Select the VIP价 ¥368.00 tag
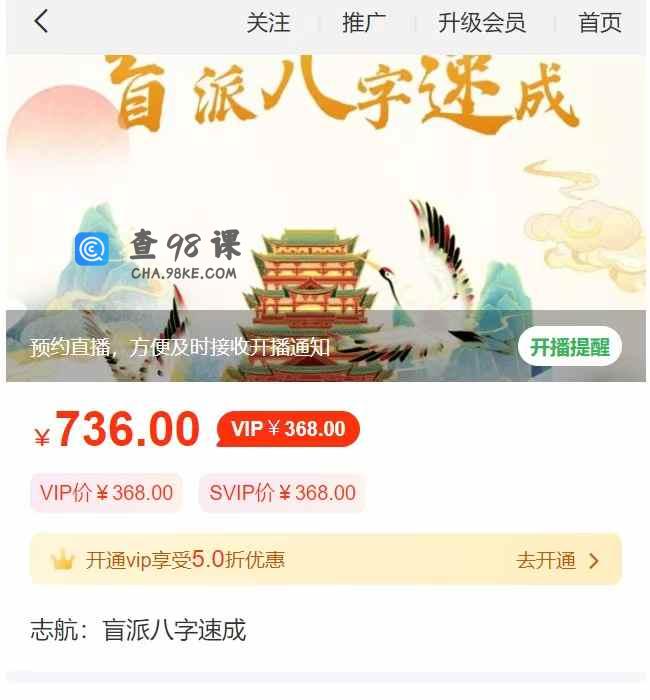The height and width of the screenshot is (700, 650). (106, 493)
